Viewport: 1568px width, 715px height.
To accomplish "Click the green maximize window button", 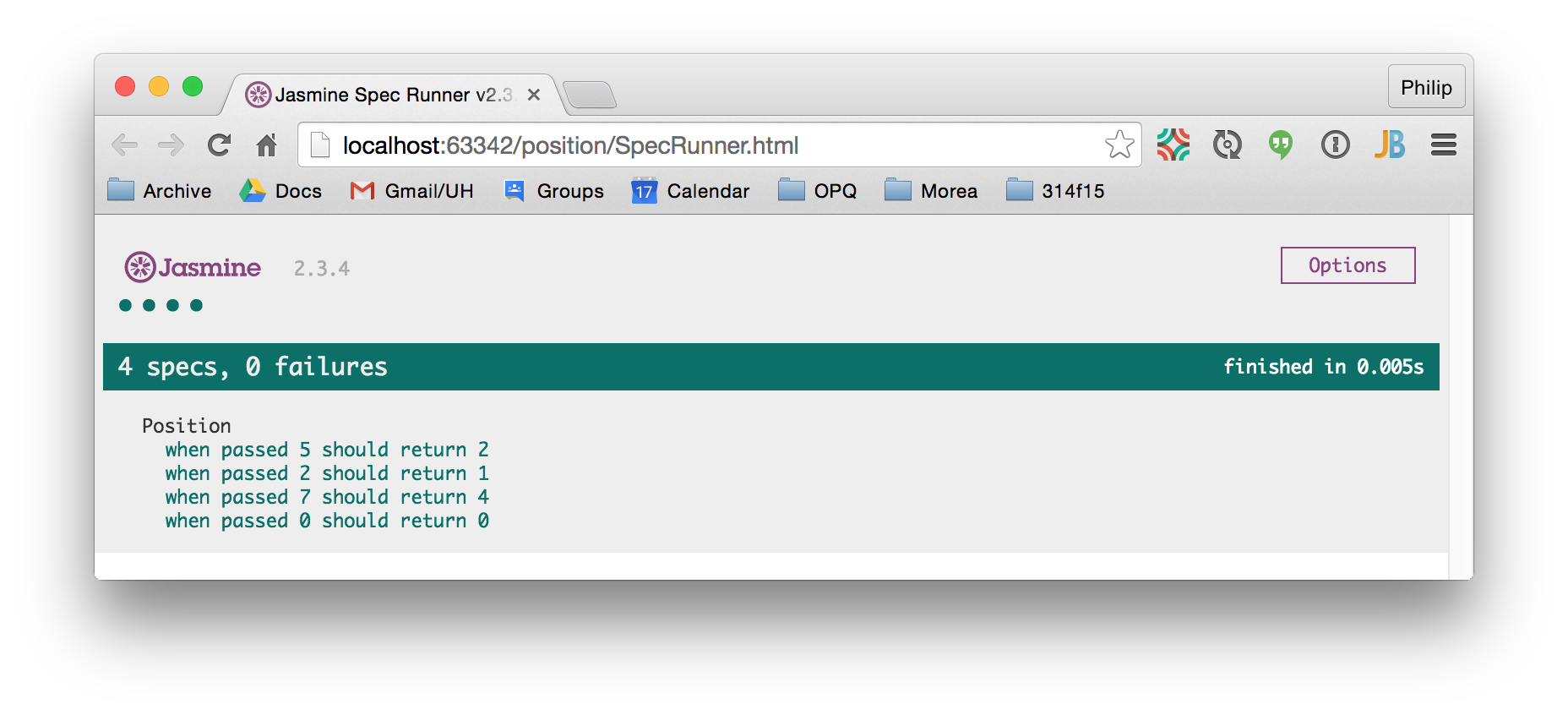I will (x=193, y=86).
